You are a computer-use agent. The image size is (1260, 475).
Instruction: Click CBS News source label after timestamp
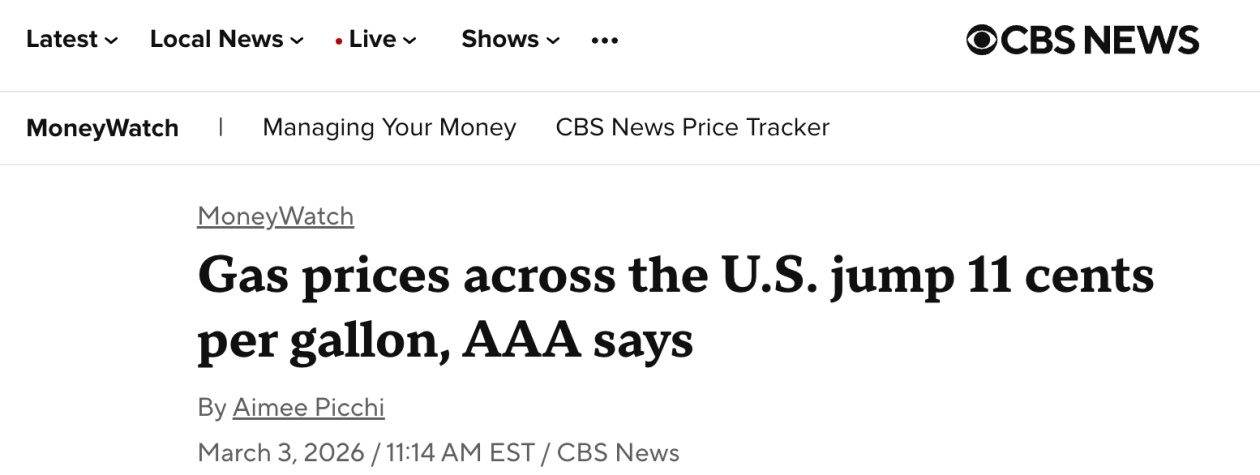coord(618,452)
